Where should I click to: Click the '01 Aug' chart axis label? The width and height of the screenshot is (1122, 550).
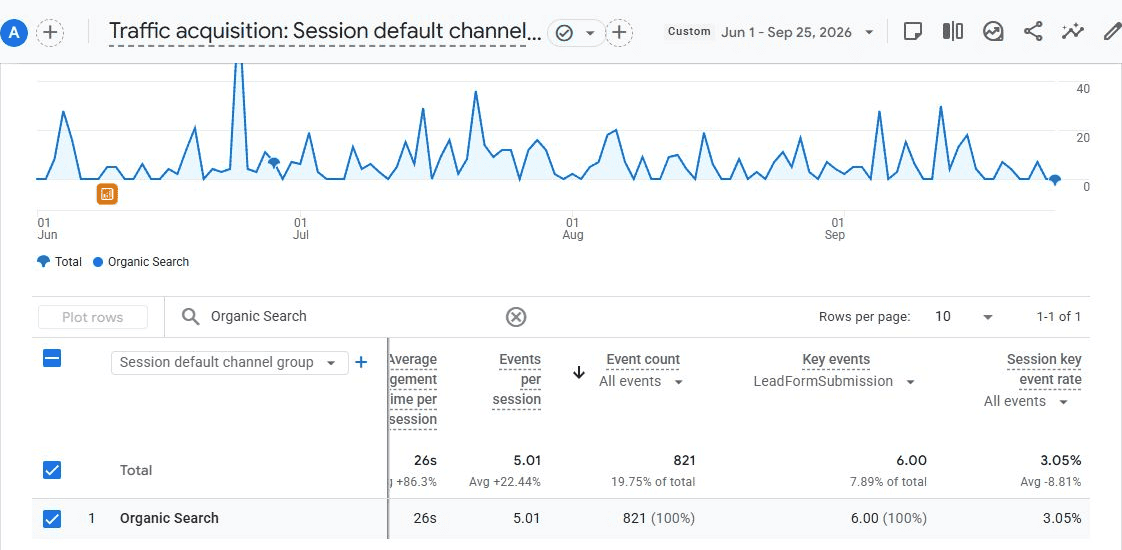[x=572, y=229]
